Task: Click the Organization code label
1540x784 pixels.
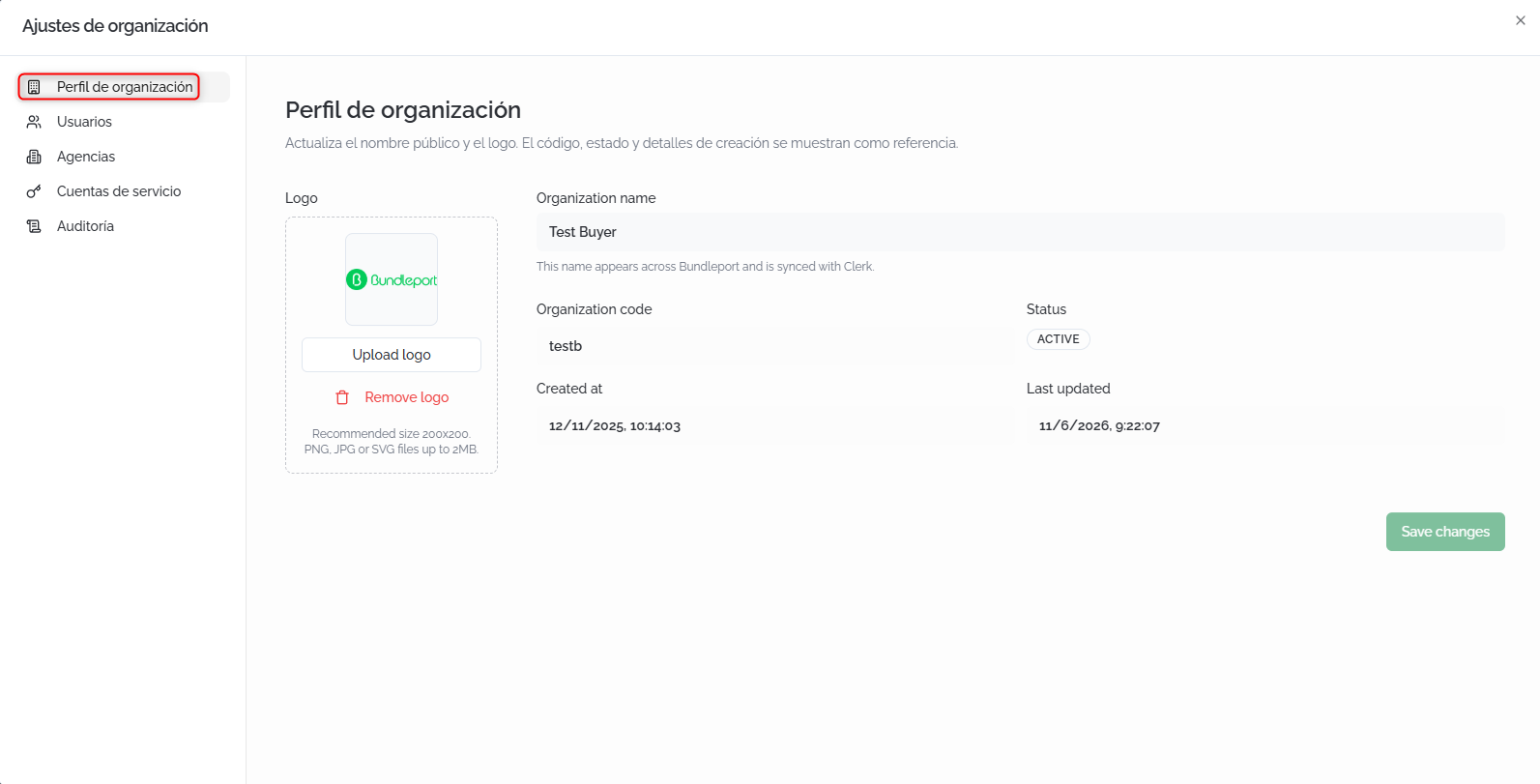Action: click(595, 309)
